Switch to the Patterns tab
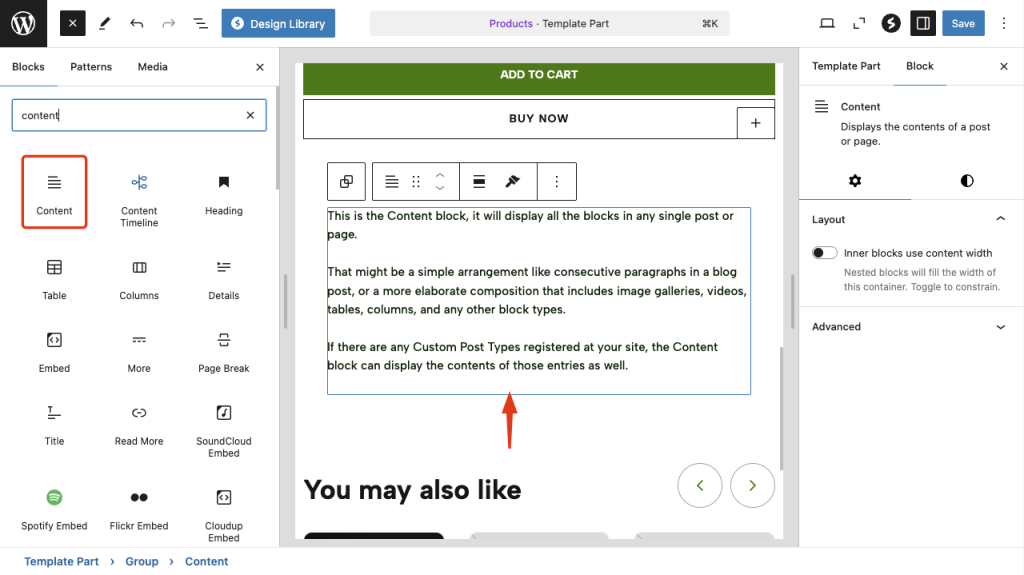 (91, 67)
